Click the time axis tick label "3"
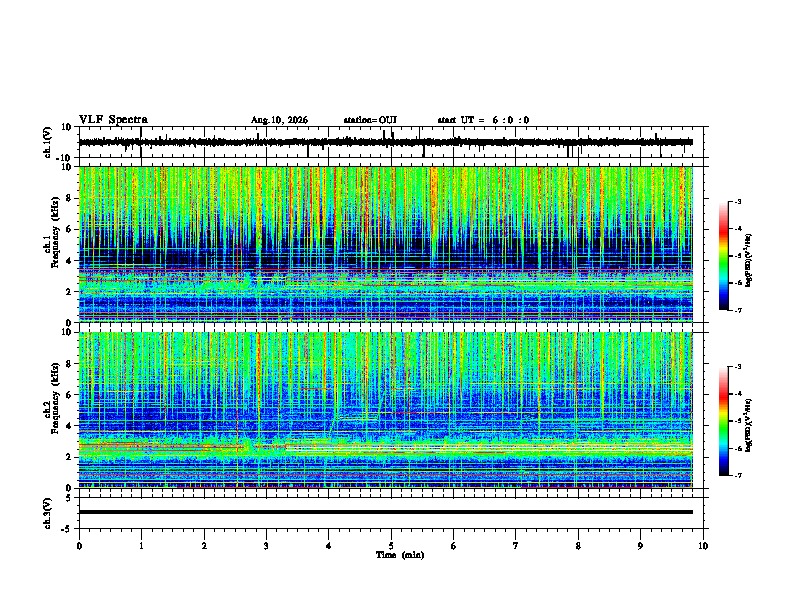 [x=266, y=546]
